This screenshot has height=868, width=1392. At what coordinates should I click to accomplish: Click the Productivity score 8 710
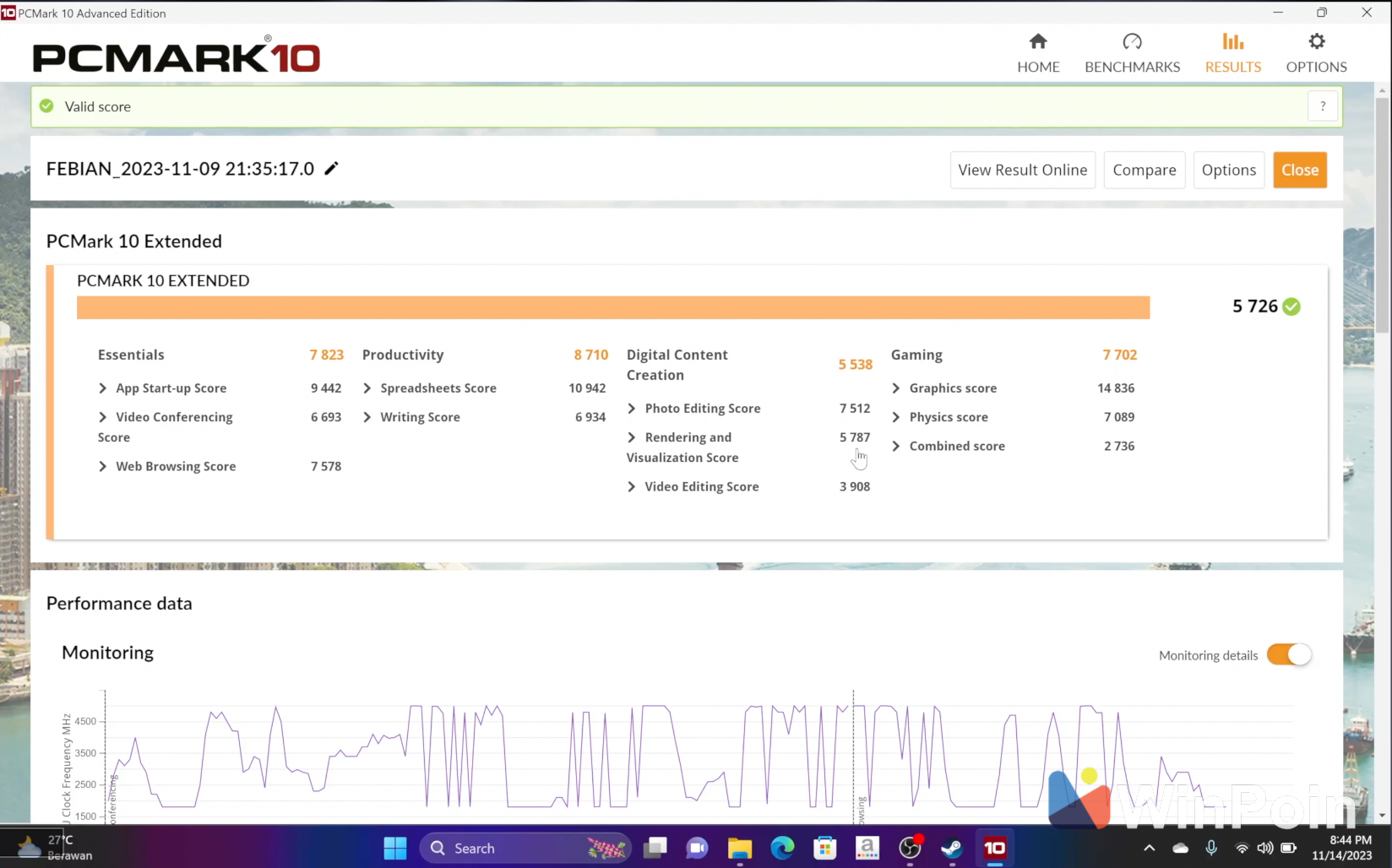(x=590, y=355)
